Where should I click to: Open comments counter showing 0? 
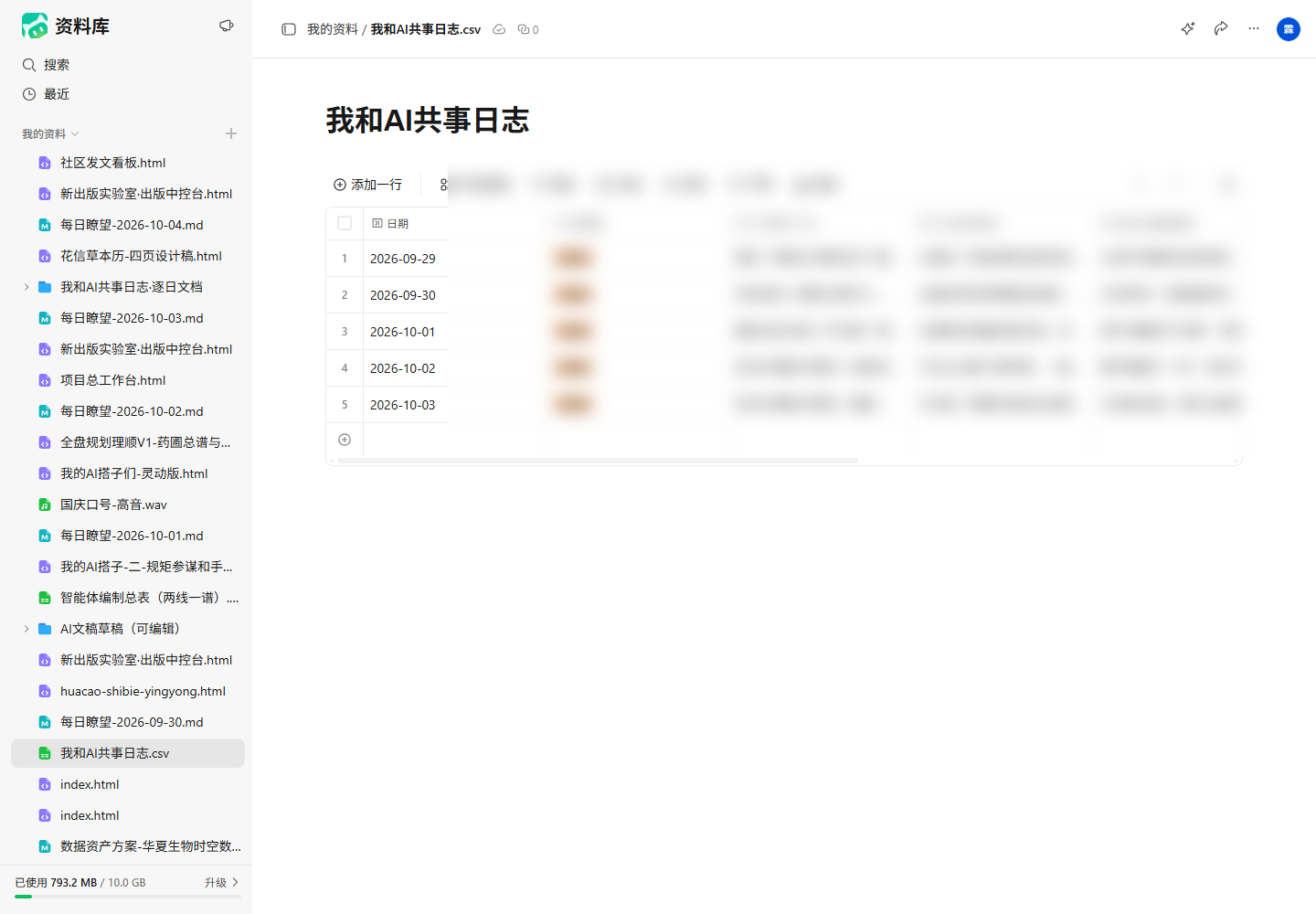[x=528, y=29]
